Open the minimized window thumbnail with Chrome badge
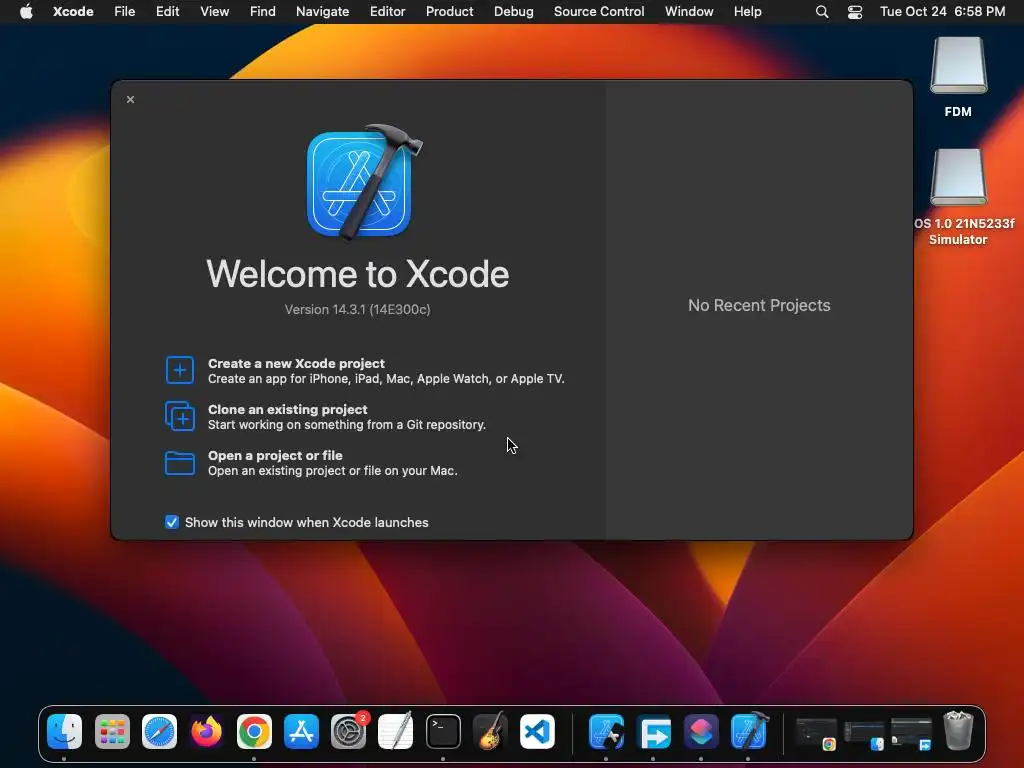The height and width of the screenshot is (768, 1024). coord(816,733)
